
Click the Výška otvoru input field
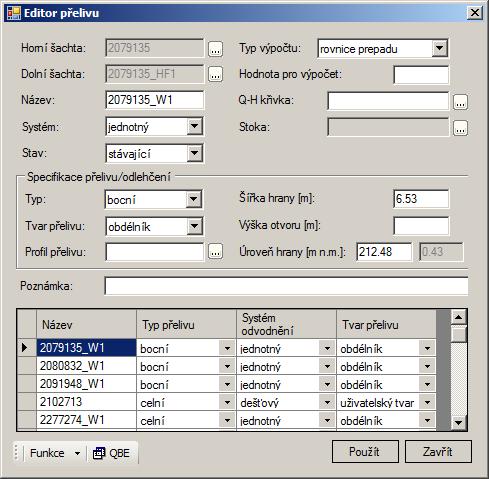[x=421, y=226]
